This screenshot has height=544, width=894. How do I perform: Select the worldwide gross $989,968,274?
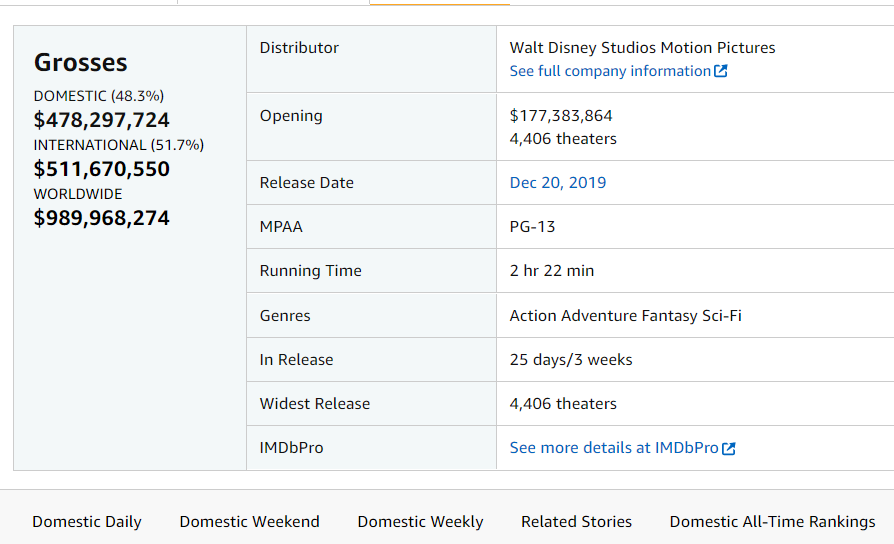101,218
